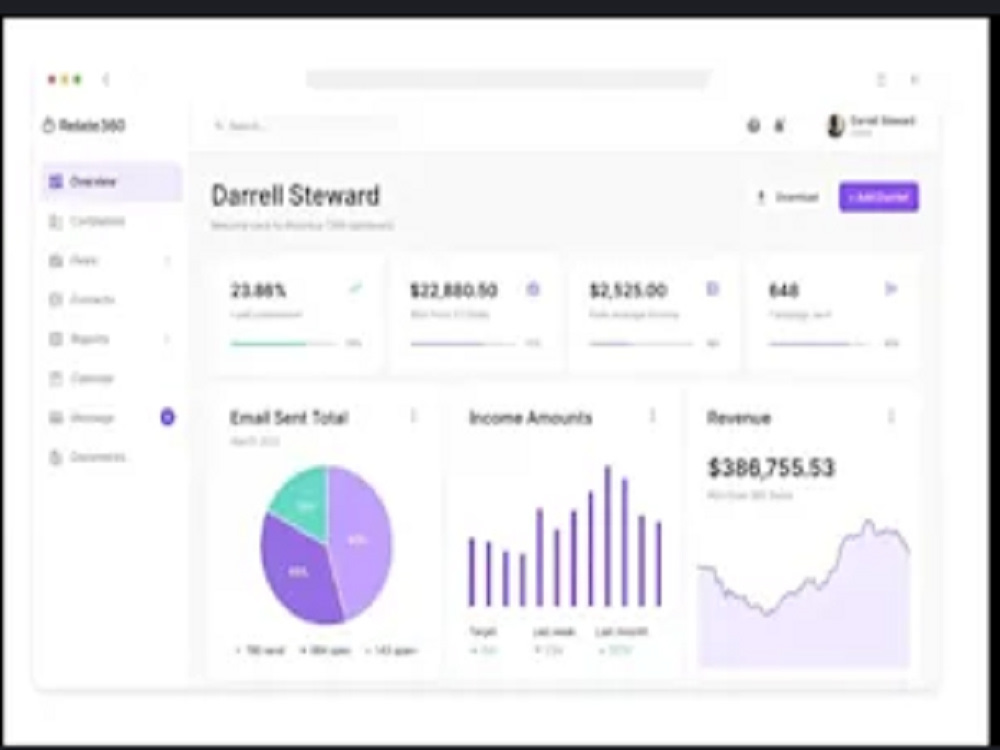Open the Revenue card options menu

coord(891,416)
